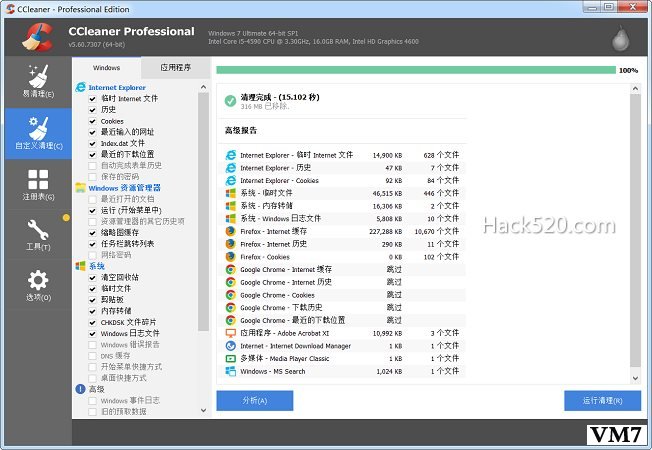Click Firefox - Internet 历史 report row text
This screenshot has width=652, height=450.
pyautogui.click(x=274, y=244)
